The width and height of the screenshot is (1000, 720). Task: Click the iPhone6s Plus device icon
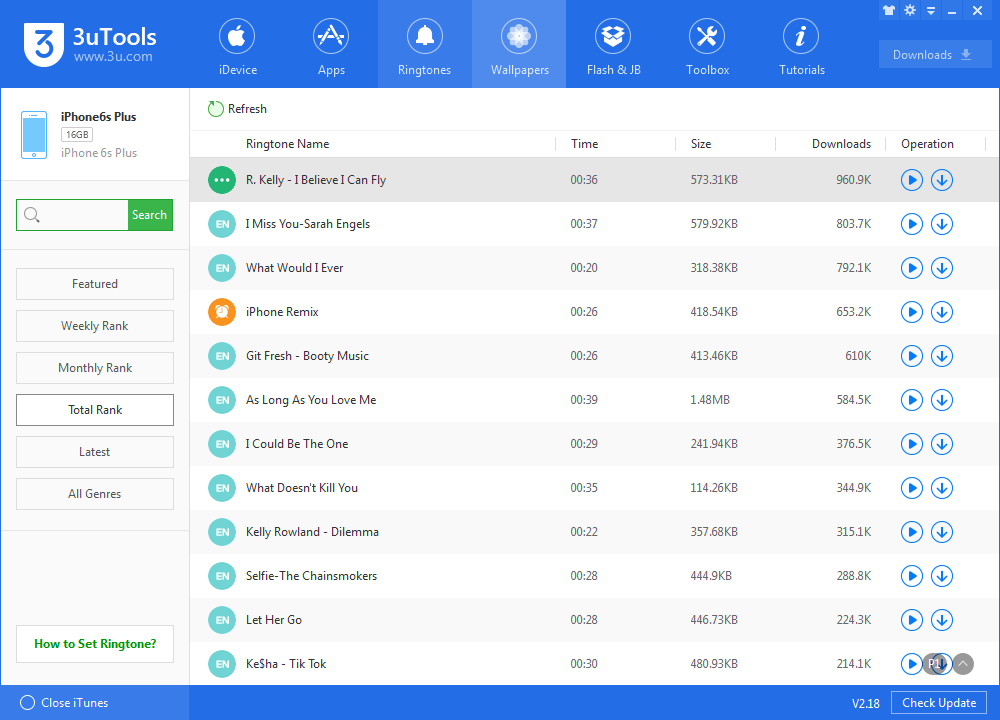(x=34, y=135)
